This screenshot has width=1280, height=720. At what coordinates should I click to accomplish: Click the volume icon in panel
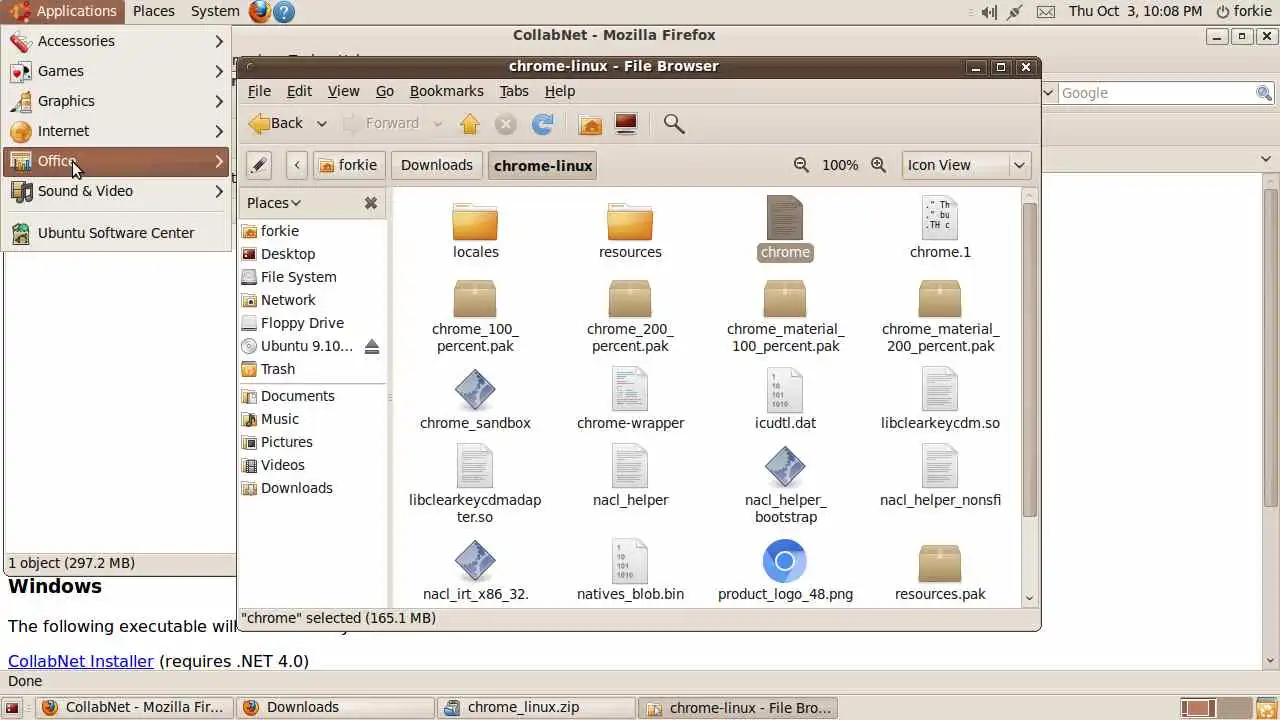tap(989, 11)
